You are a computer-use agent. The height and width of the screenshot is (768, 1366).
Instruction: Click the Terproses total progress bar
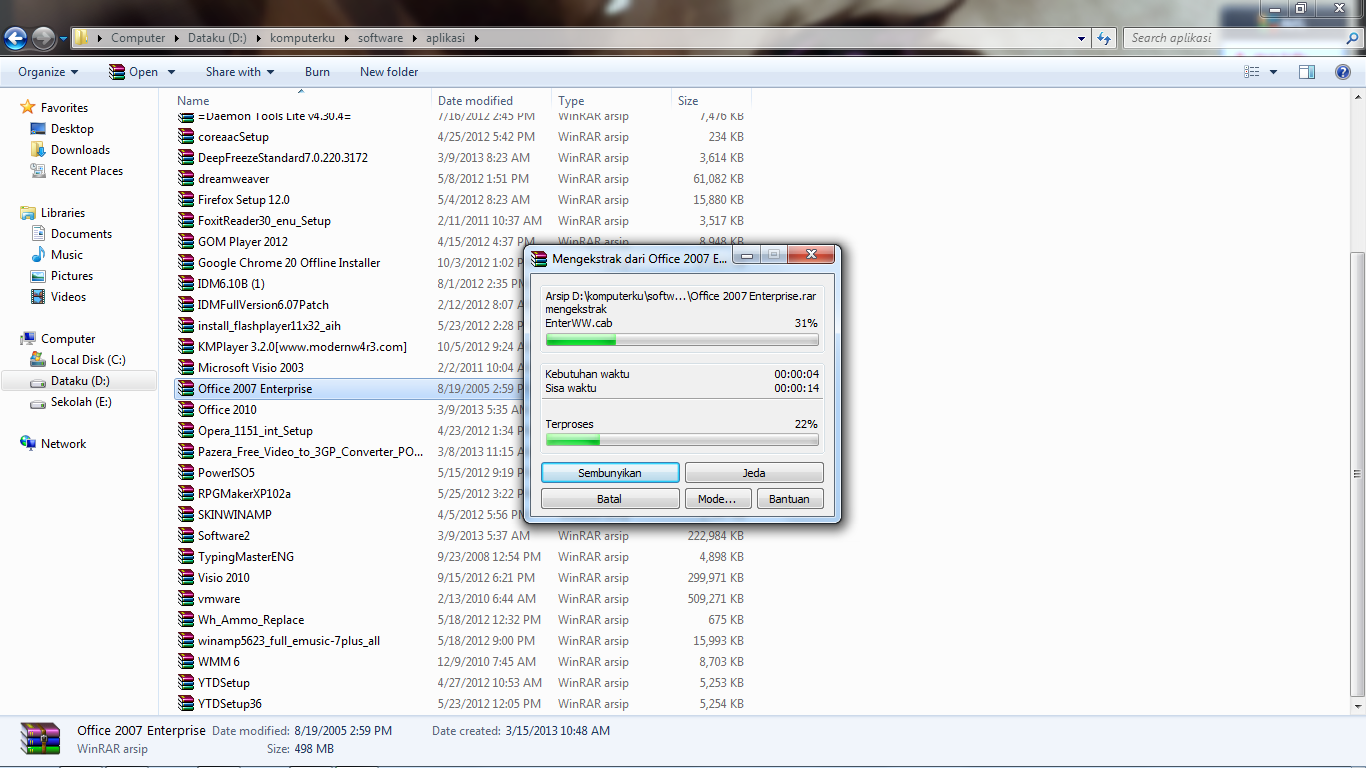click(682, 440)
